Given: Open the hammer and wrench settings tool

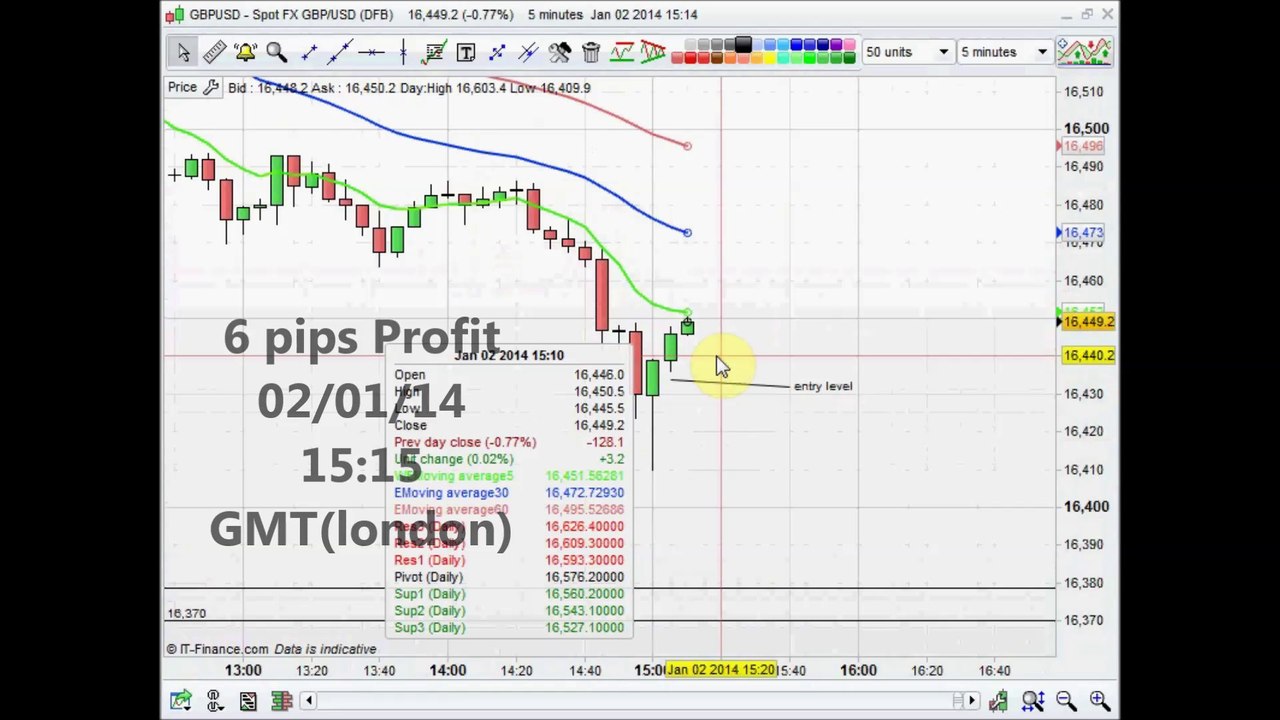Looking at the screenshot, I should pyautogui.click(x=559, y=52).
